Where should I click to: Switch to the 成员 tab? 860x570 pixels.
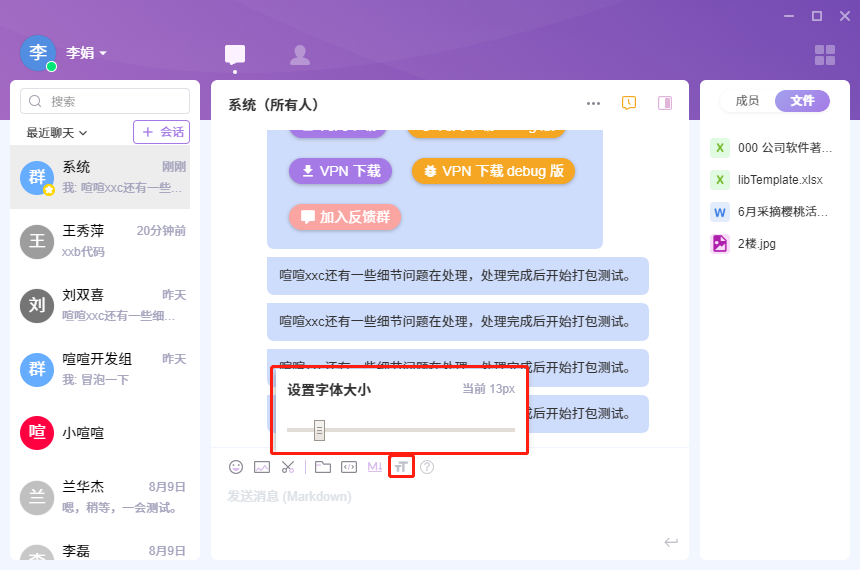pyautogui.click(x=747, y=100)
